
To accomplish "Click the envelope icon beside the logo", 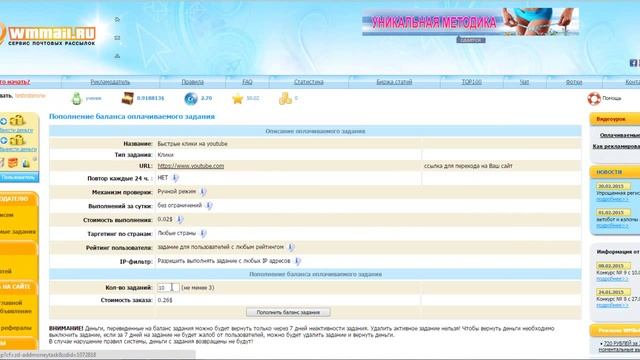I will 117,38.
